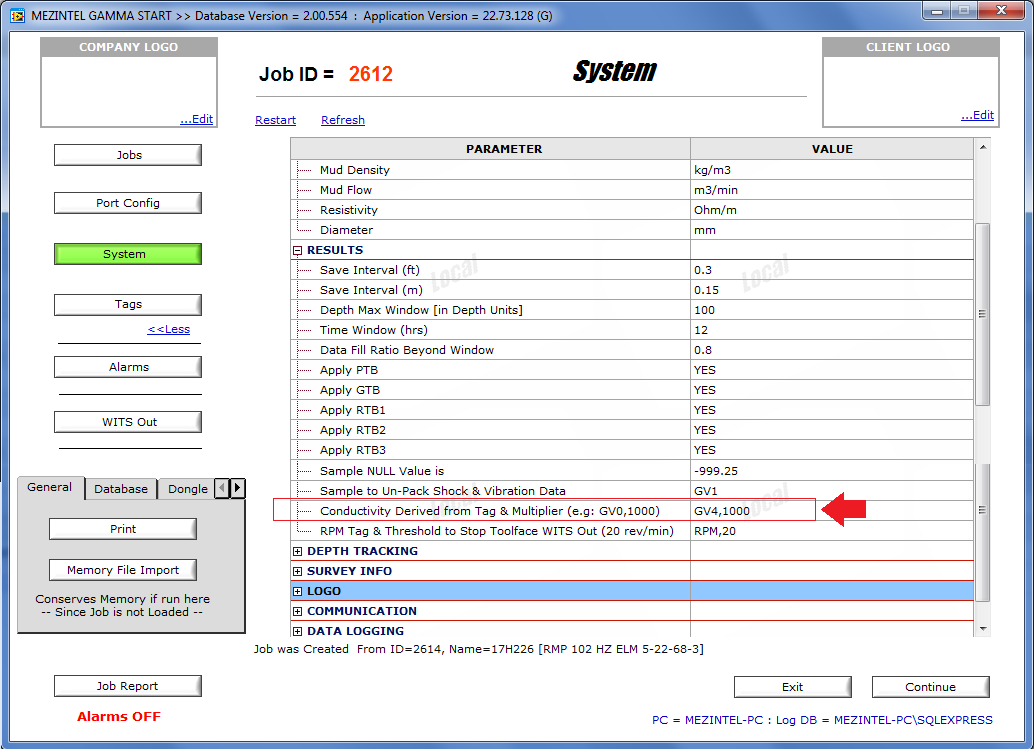This screenshot has height=749, width=1034.
Task: Click the tab strip right arrow
Action: [237, 488]
